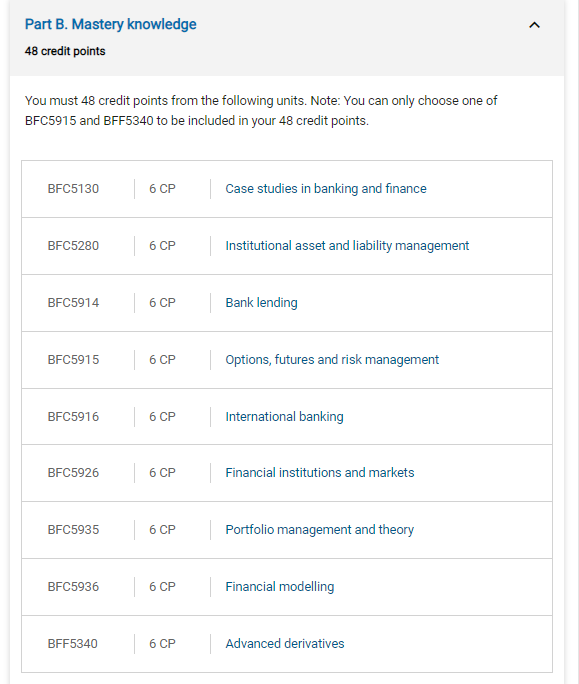Open Institutional asset and liability management unit
The height and width of the screenshot is (684, 579).
click(x=347, y=246)
